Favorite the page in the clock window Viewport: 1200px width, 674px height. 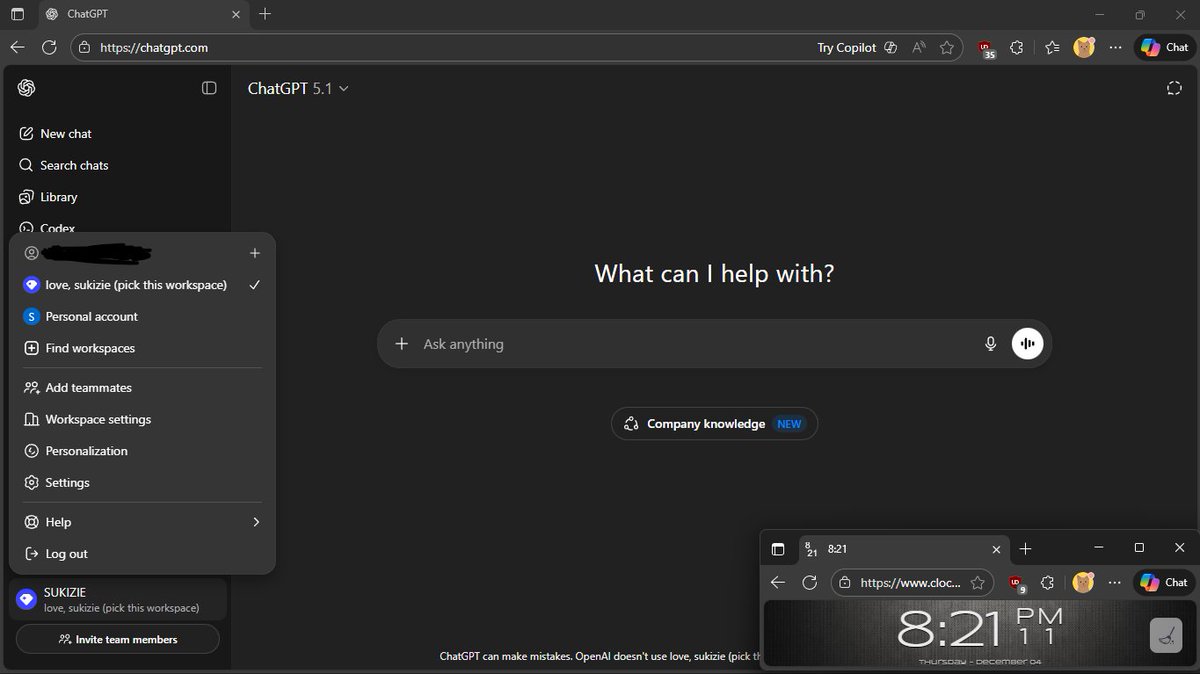click(978, 582)
